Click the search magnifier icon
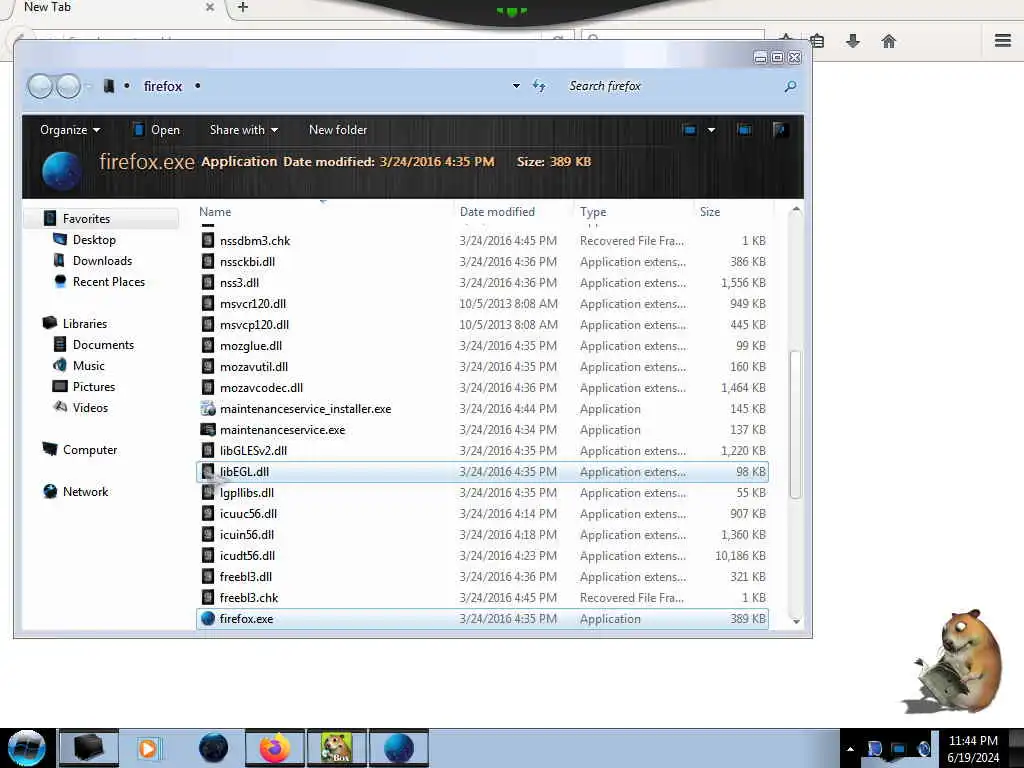This screenshot has width=1024, height=768. pyautogui.click(x=790, y=86)
